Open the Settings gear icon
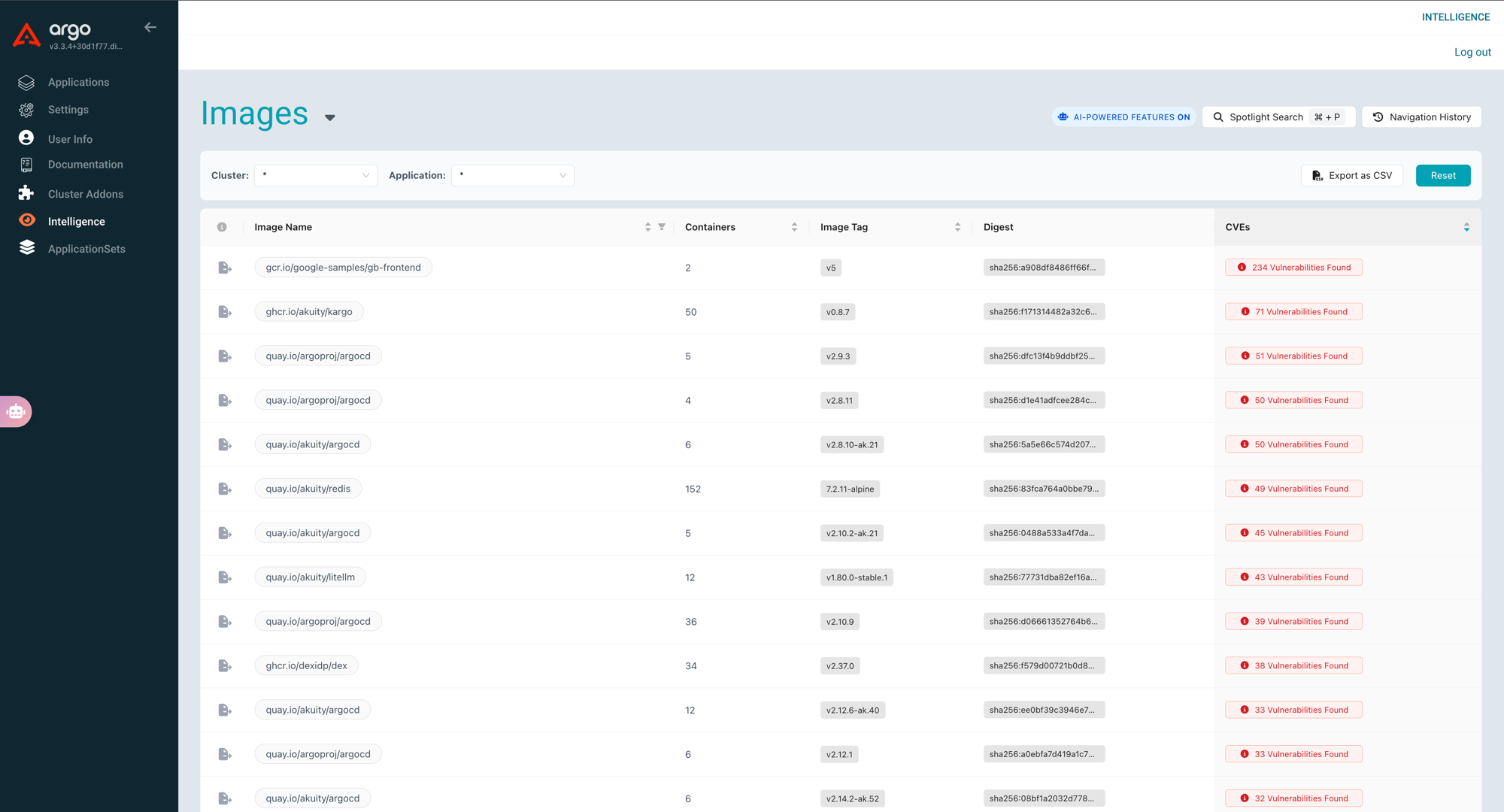Viewport: 1504px width, 812px height. point(26,110)
